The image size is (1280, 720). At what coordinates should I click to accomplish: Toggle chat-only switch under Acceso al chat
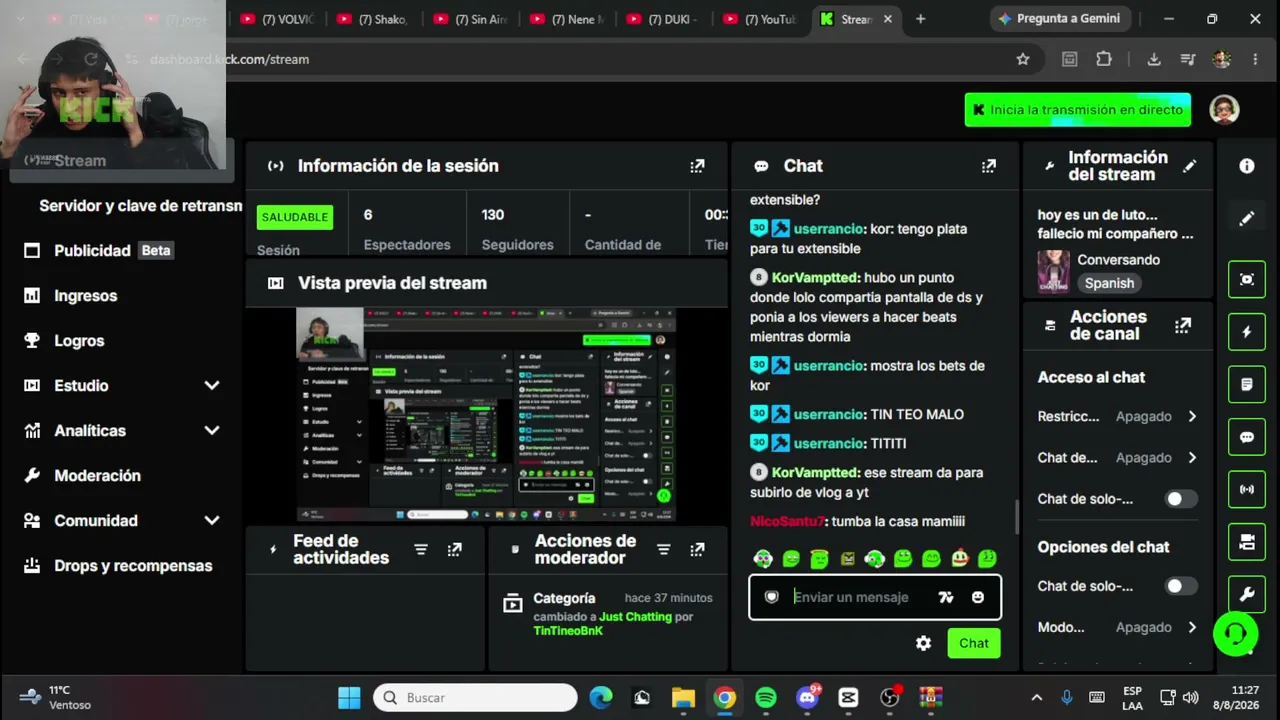(1181, 498)
